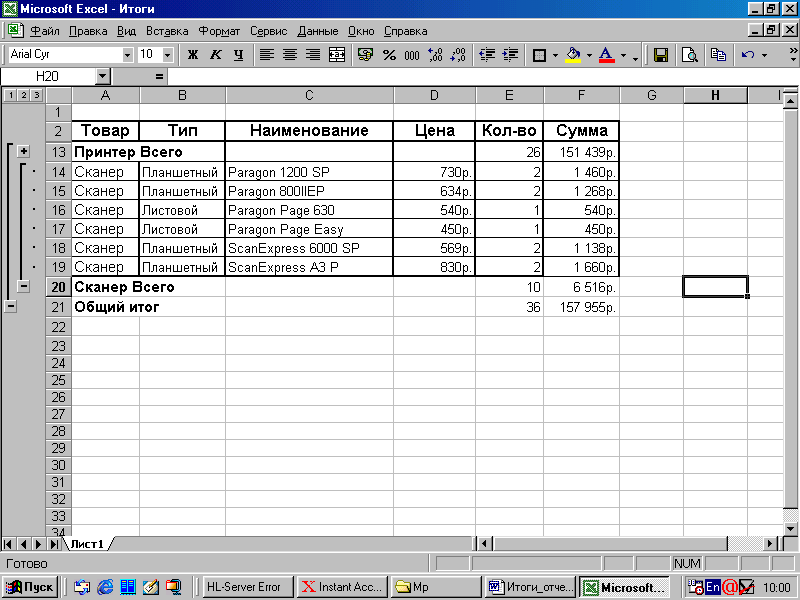Viewport: 800px width, 600px height.
Task: Open the Формат menu
Action: [x=219, y=31]
